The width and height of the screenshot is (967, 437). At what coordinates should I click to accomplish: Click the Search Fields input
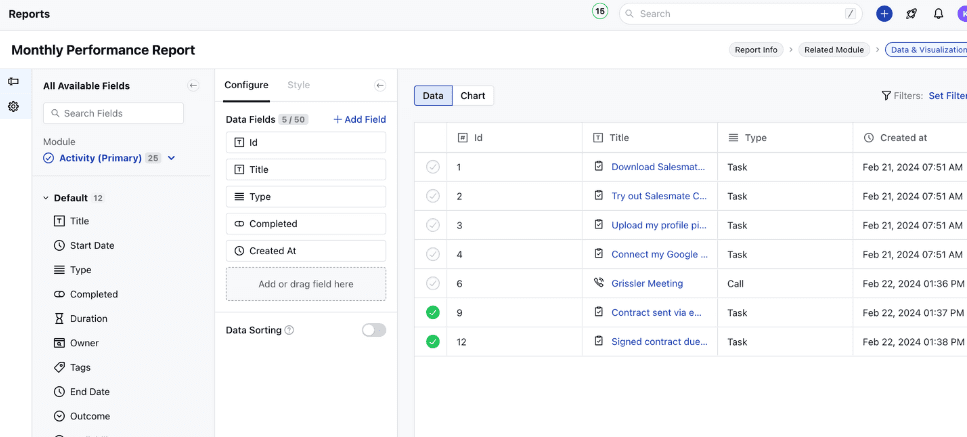pos(113,113)
